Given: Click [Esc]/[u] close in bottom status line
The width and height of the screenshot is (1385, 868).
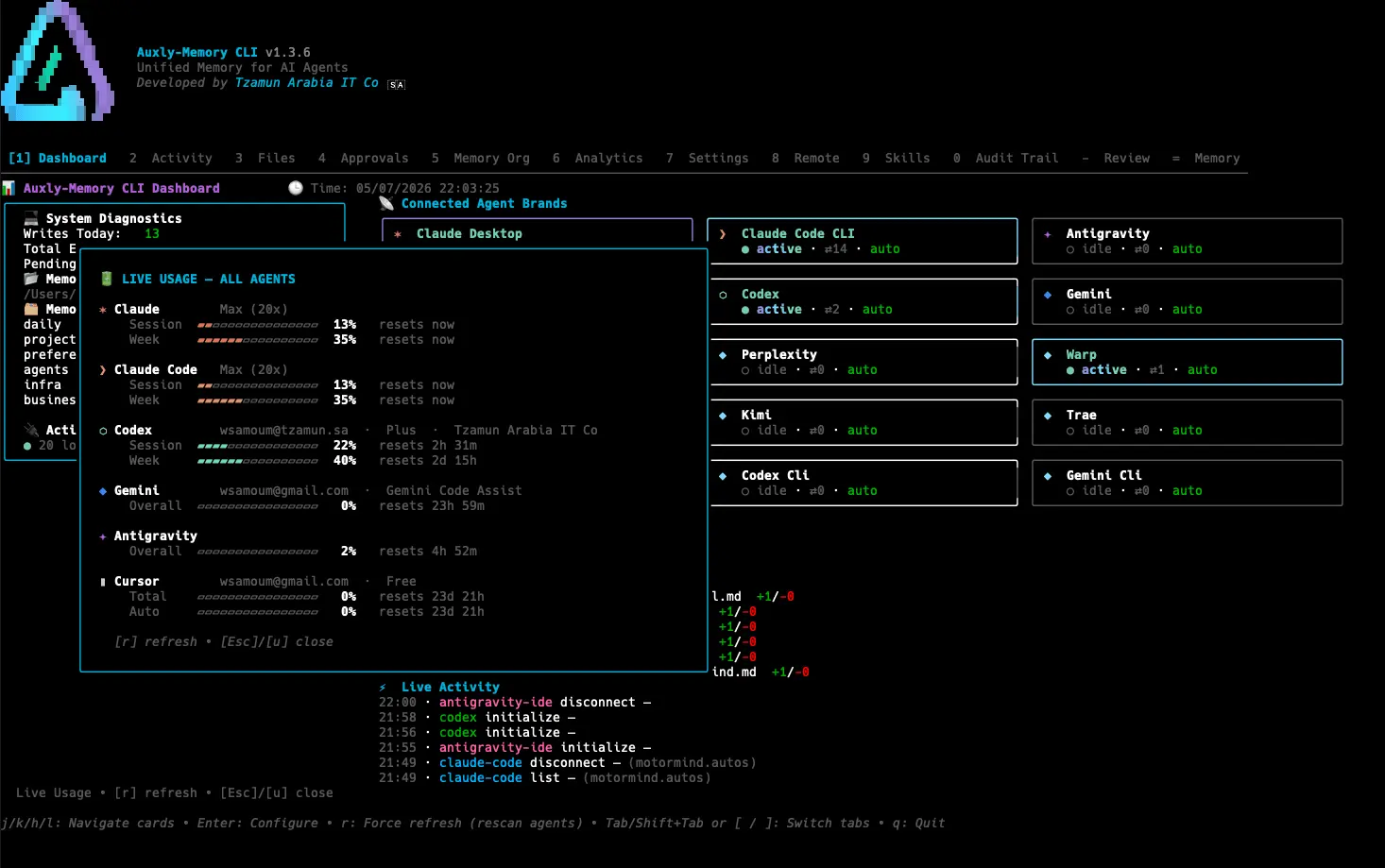Looking at the screenshot, I should (277, 793).
